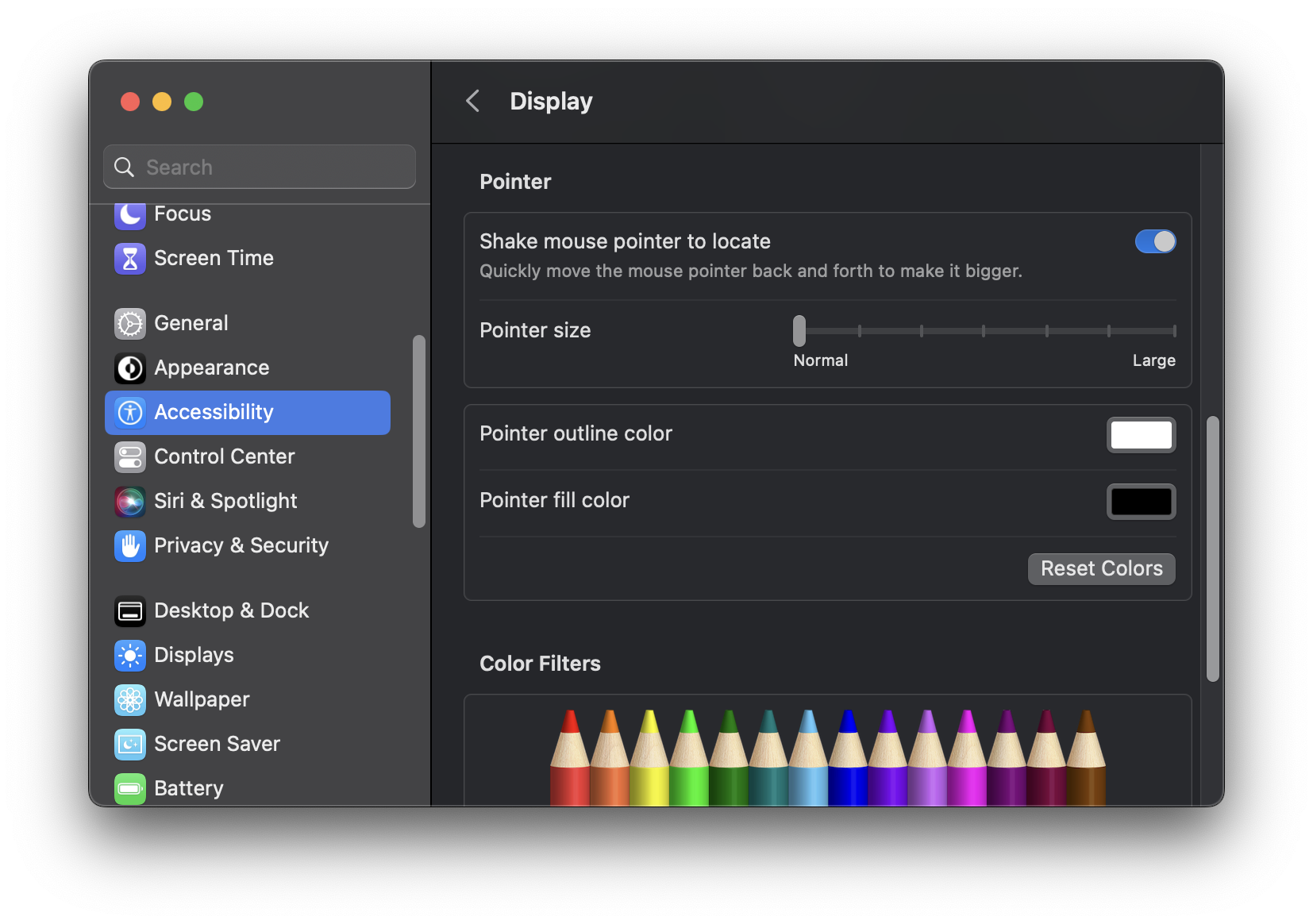
Task: Open Control Center icon in sidebar
Action: point(130,456)
